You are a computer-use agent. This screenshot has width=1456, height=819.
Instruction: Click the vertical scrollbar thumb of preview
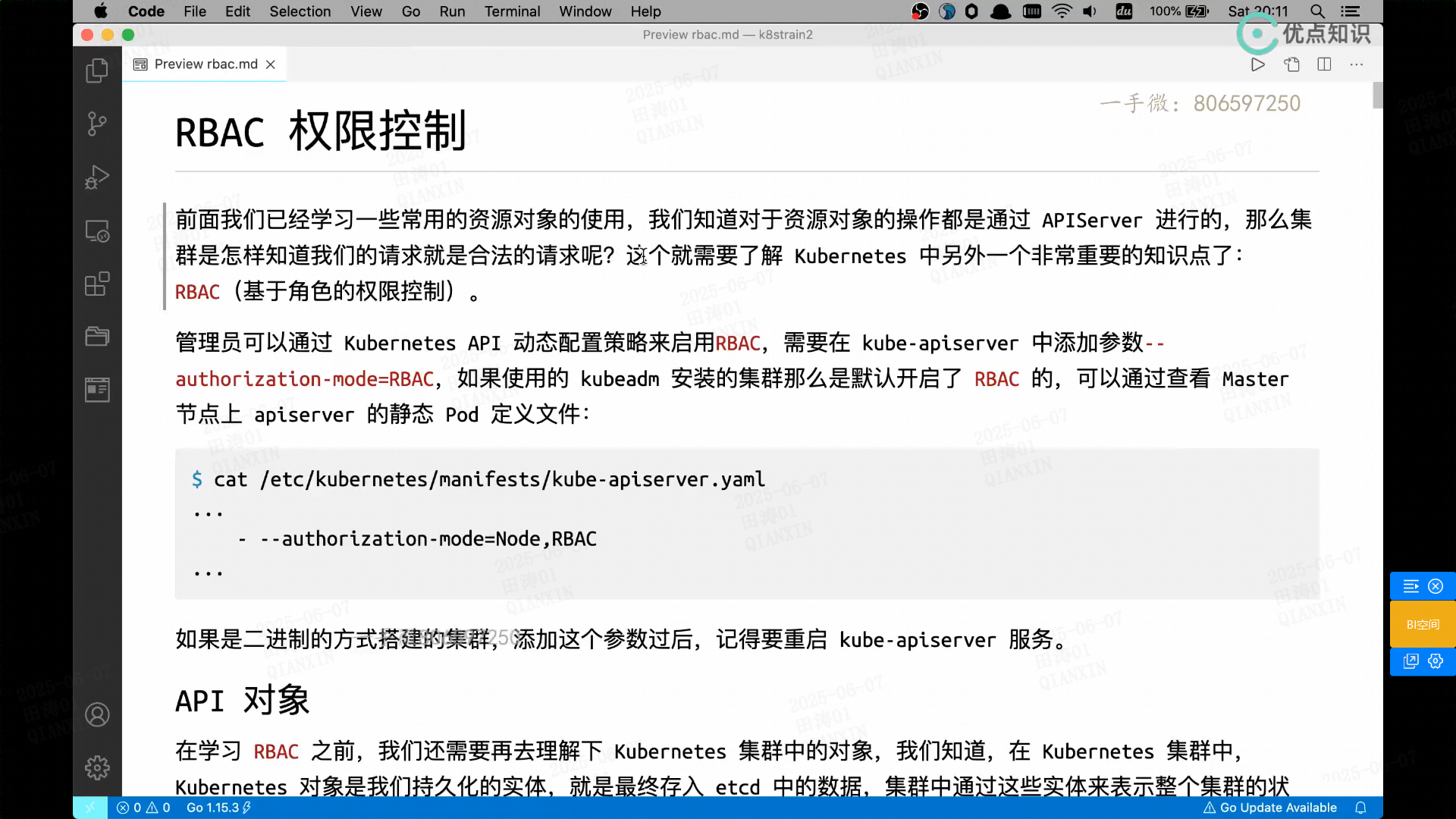click(1377, 95)
